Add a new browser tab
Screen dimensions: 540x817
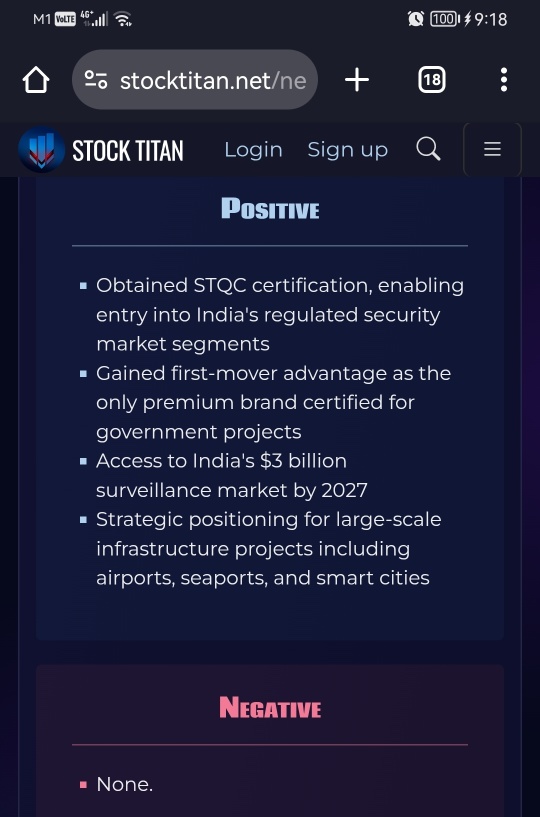coord(357,80)
